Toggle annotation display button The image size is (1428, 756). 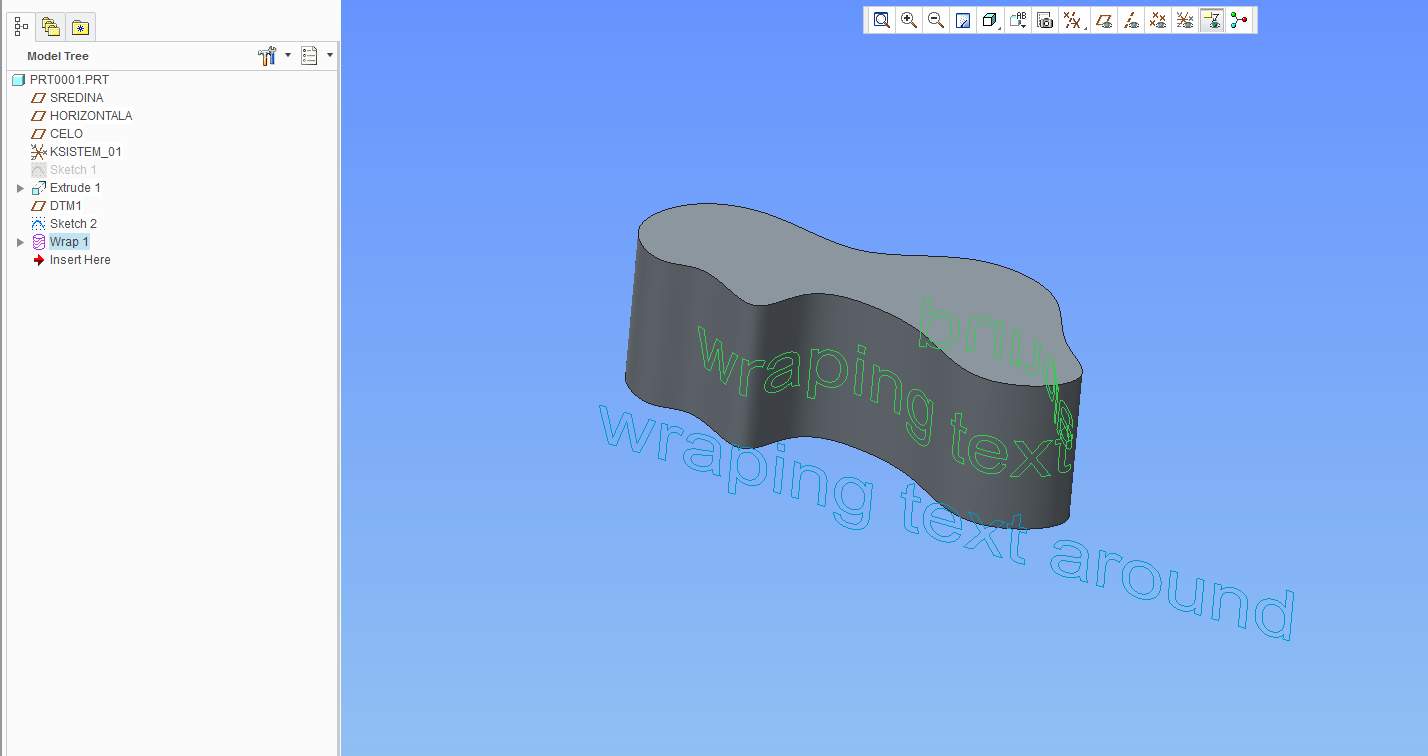click(1211, 20)
